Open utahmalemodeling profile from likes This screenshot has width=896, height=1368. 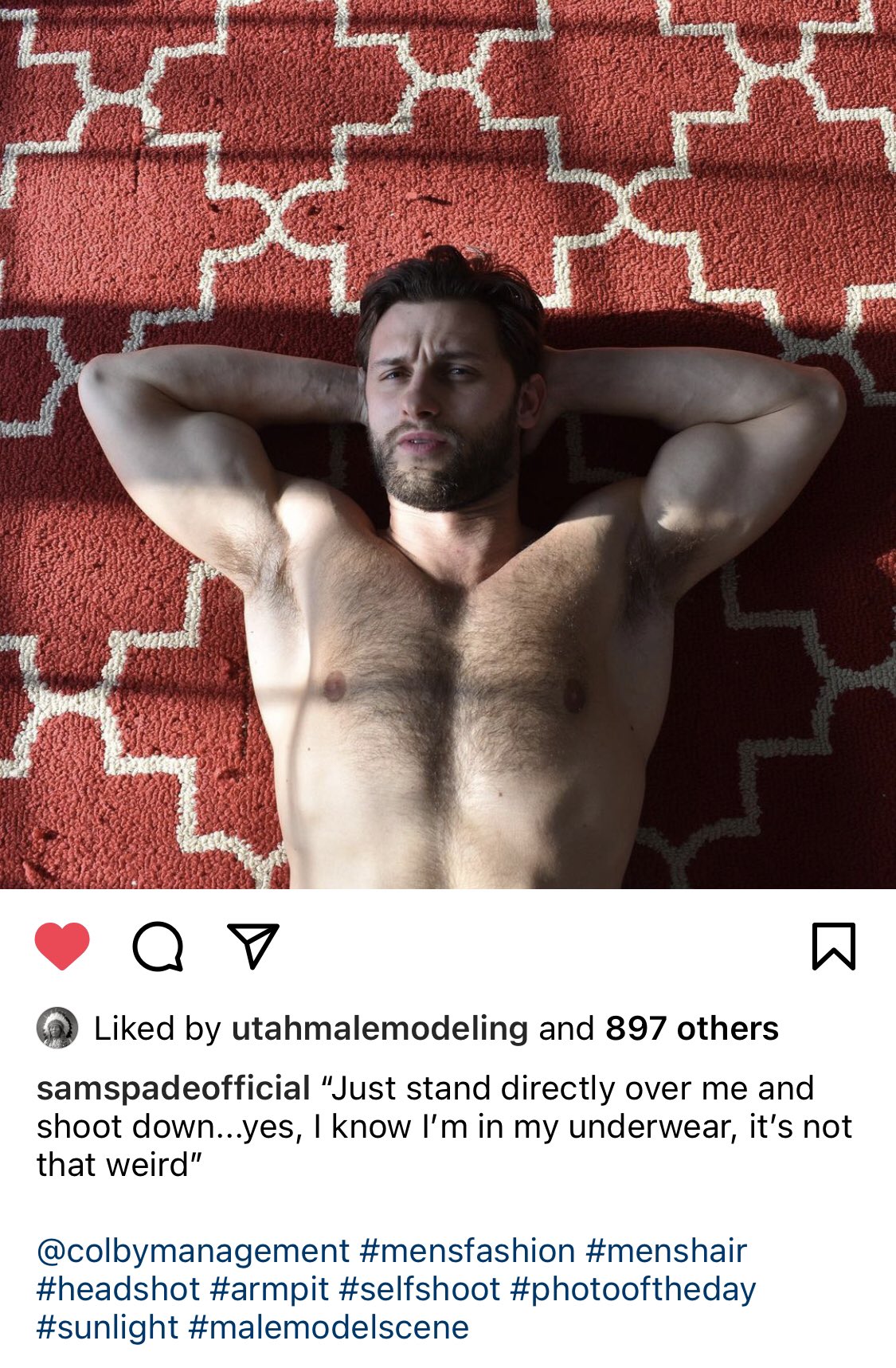coord(380,1029)
